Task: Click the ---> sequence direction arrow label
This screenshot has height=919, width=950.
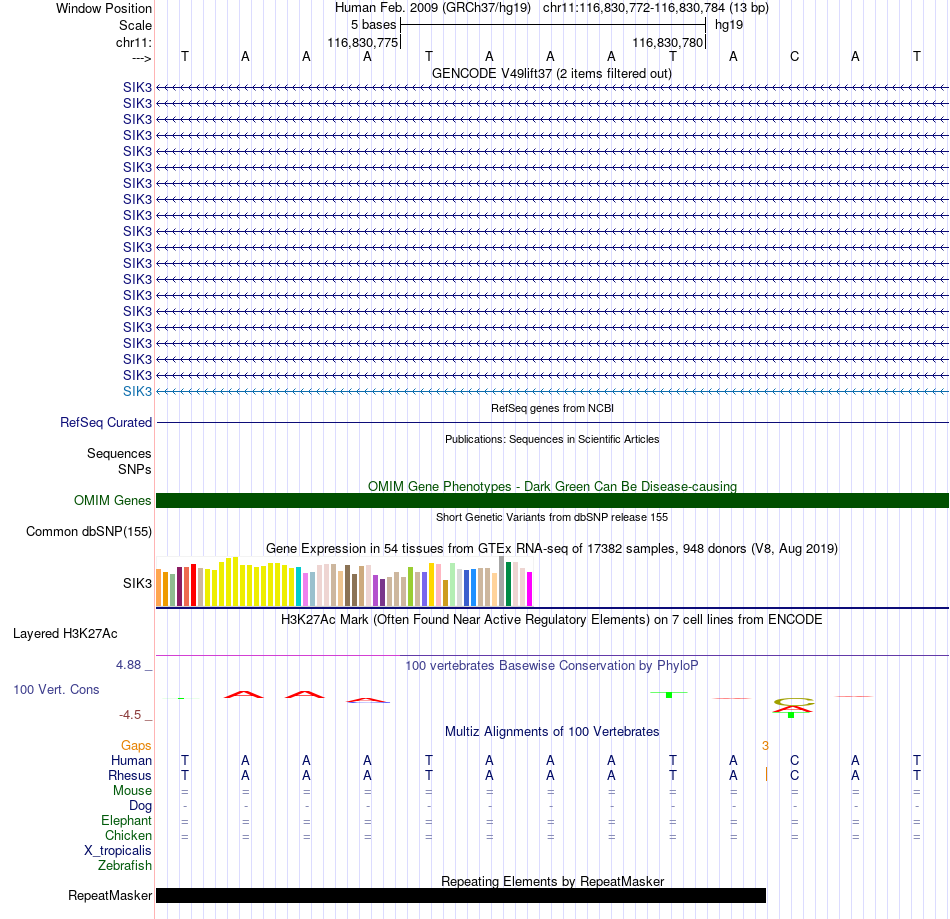Action: (141, 58)
